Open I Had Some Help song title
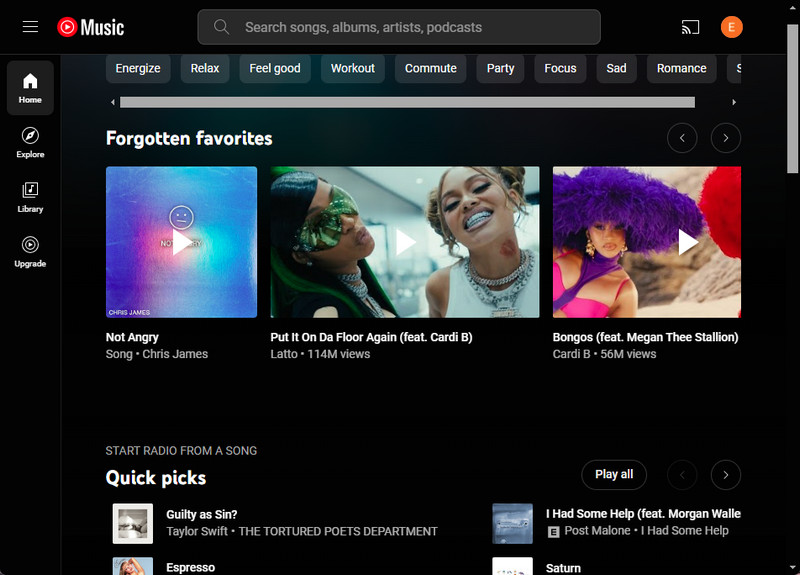Image resolution: width=800 pixels, height=575 pixels. pyautogui.click(x=643, y=514)
